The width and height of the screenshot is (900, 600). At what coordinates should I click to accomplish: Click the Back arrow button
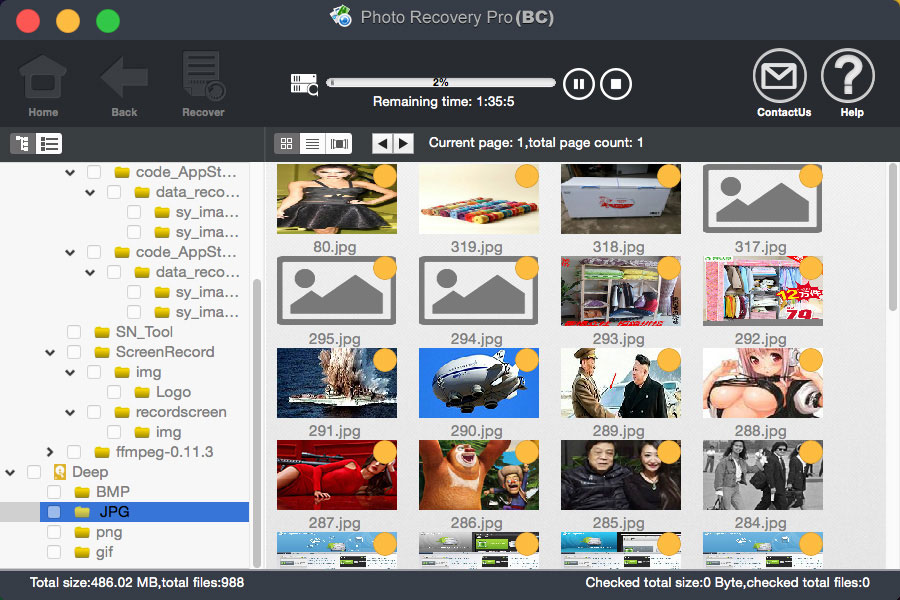point(124,84)
